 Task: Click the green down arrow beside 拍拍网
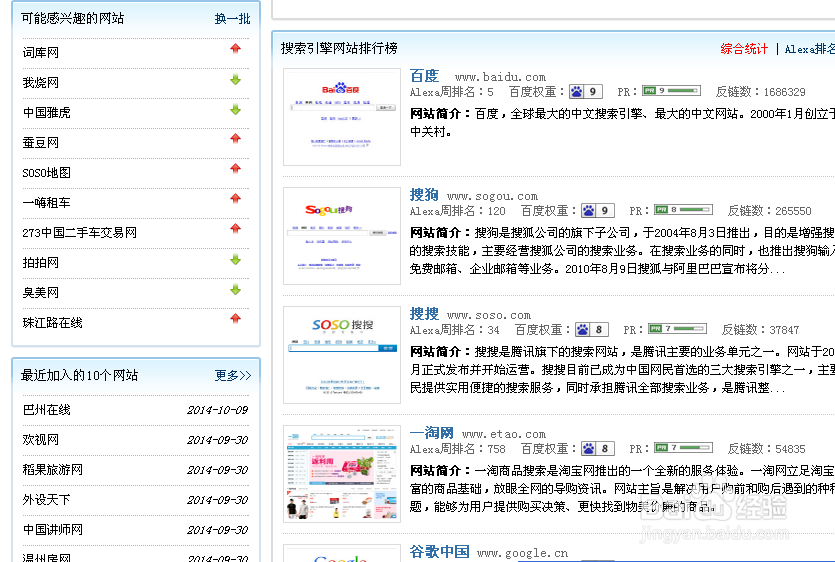235,259
